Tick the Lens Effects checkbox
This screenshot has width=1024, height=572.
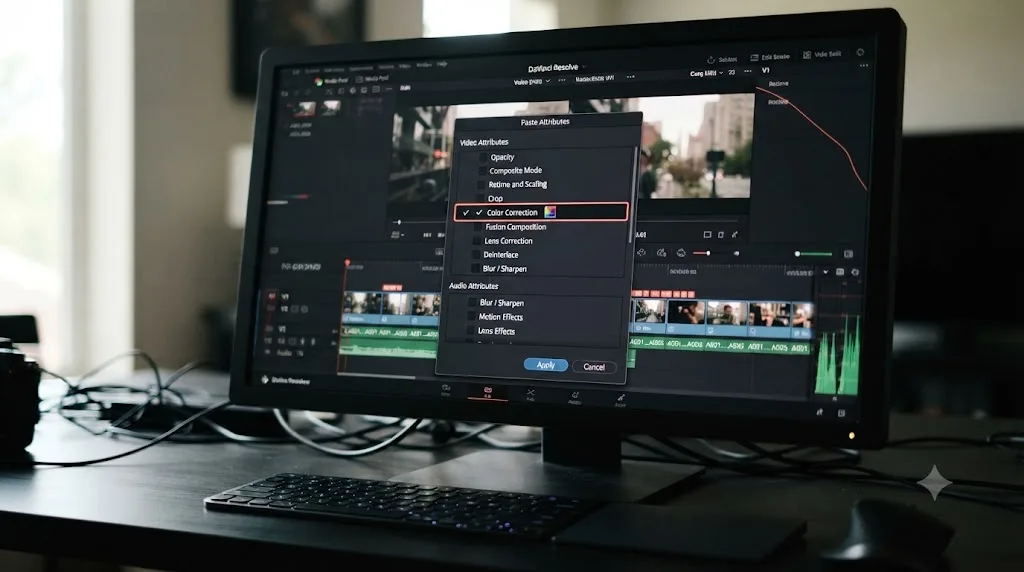471,331
